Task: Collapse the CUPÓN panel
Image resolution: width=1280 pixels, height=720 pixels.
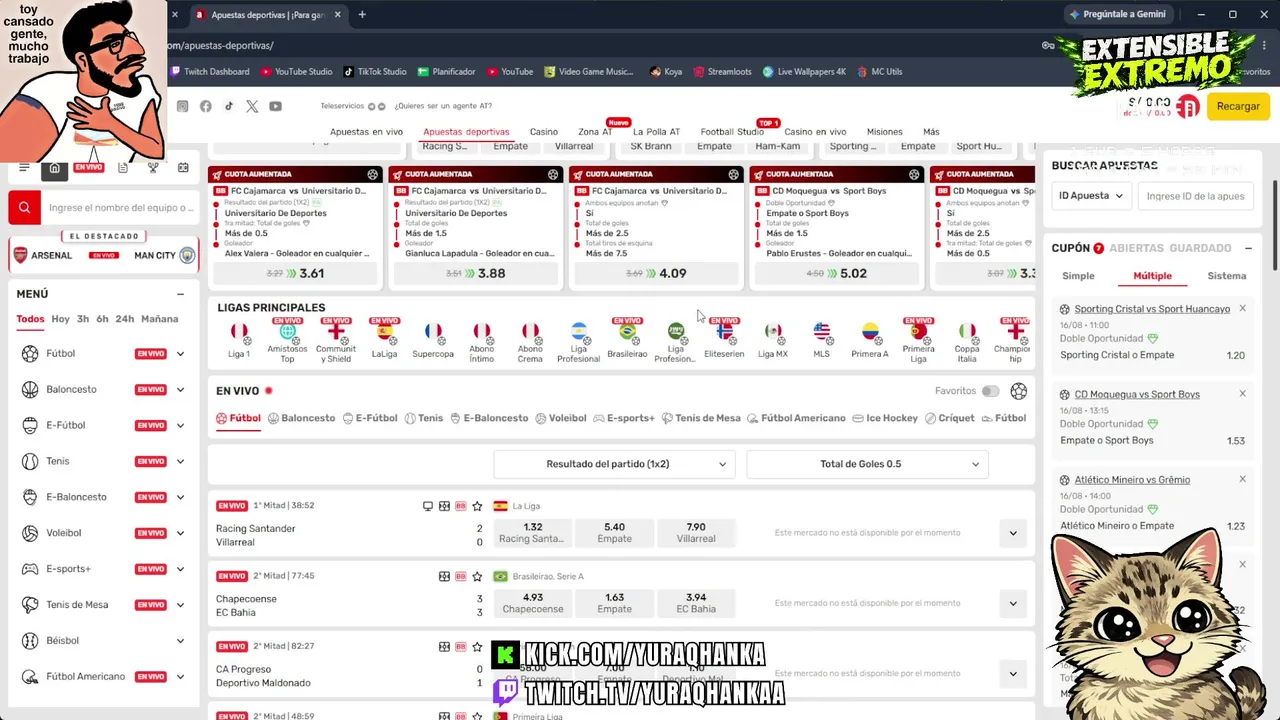Action: point(1248,248)
